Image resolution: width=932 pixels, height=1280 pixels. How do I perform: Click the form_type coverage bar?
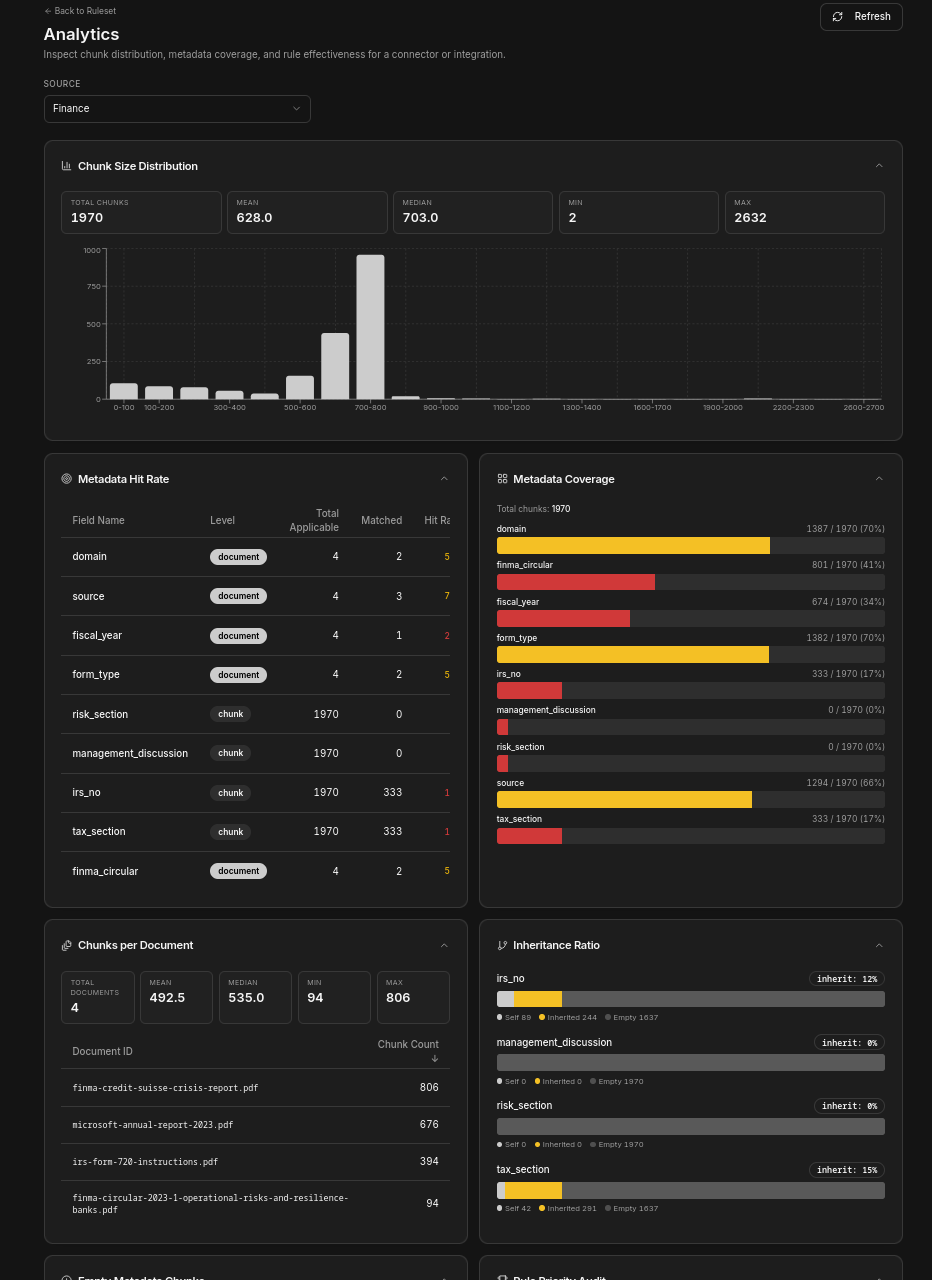[x=690, y=654]
